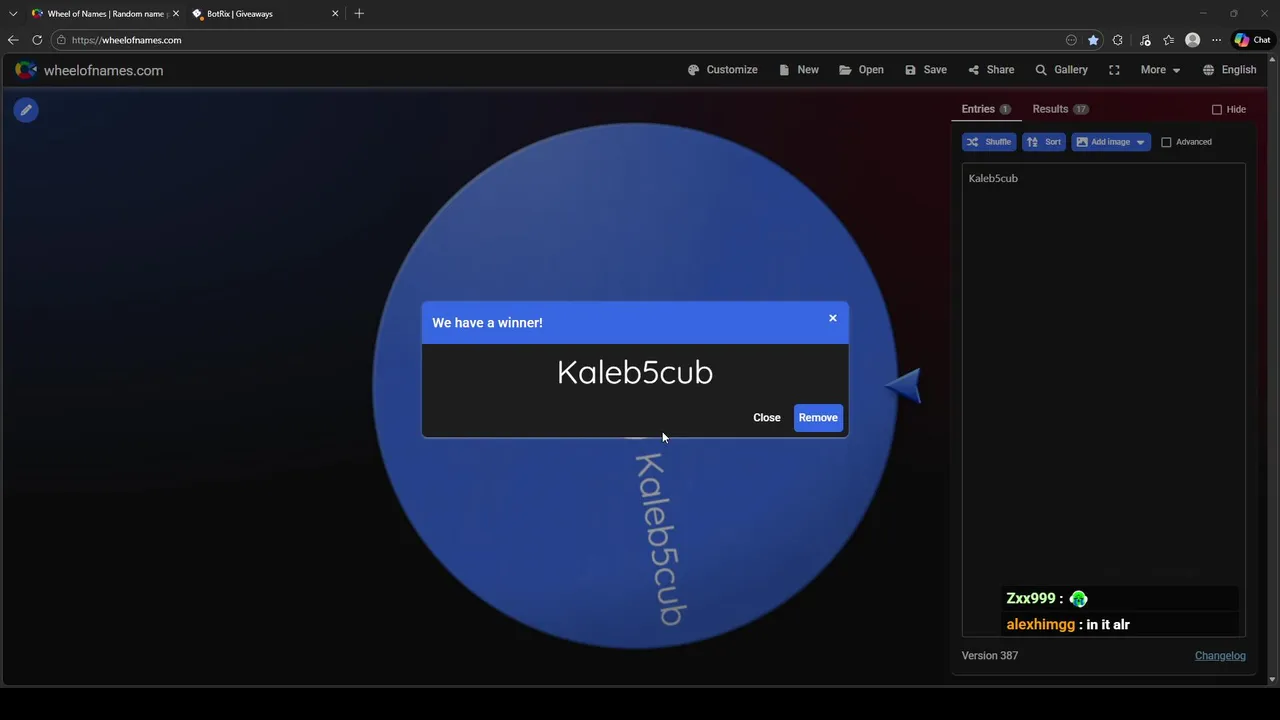Click Close in the winner dialog
Viewport: 1280px width, 720px height.
767,418
